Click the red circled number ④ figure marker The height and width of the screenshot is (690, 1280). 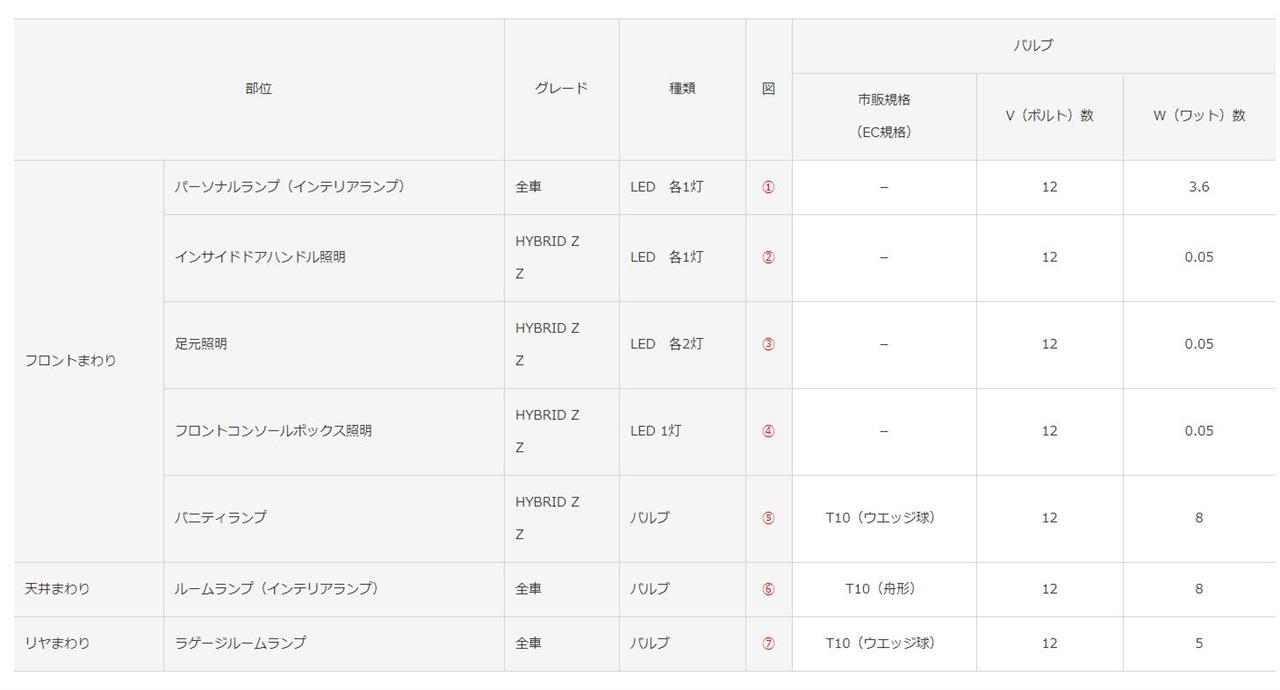tap(768, 431)
